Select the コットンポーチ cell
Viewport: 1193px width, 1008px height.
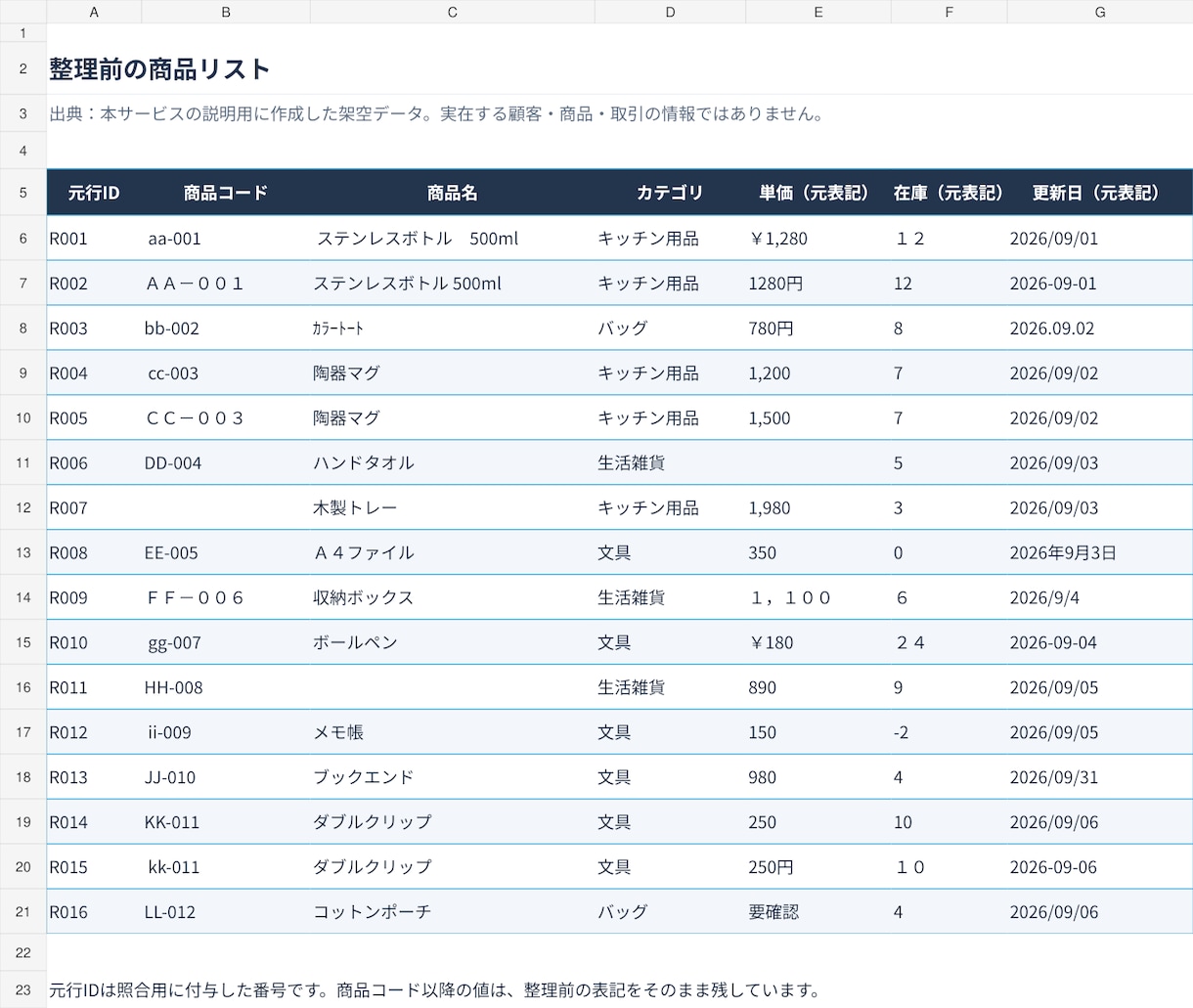click(453, 912)
